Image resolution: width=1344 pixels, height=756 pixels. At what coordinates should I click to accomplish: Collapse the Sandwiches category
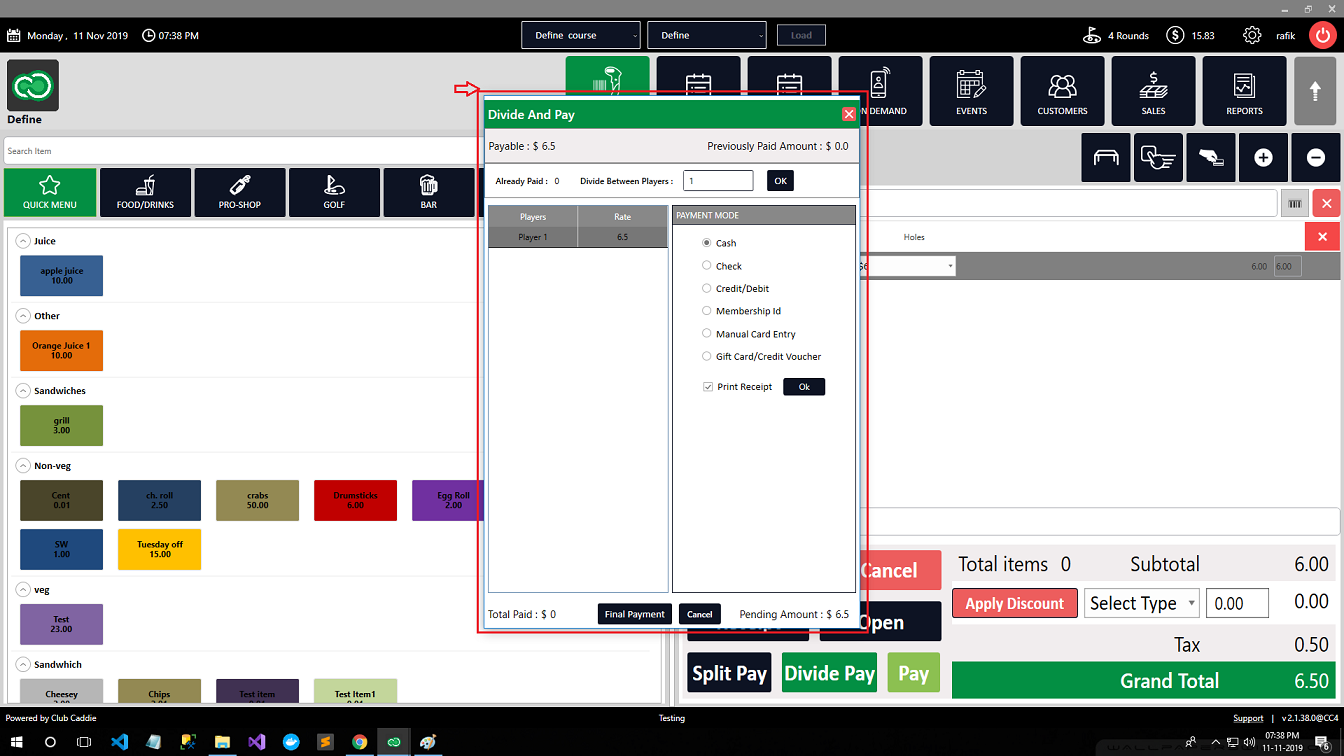(x=23, y=391)
